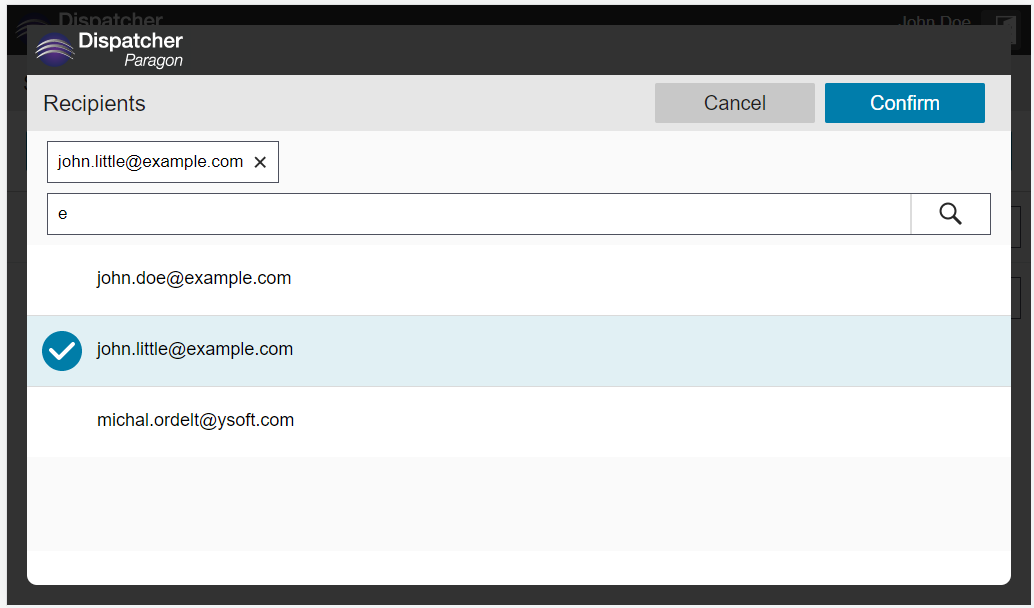Confirm the selected recipients
The image size is (1034, 608).
(905, 103)
